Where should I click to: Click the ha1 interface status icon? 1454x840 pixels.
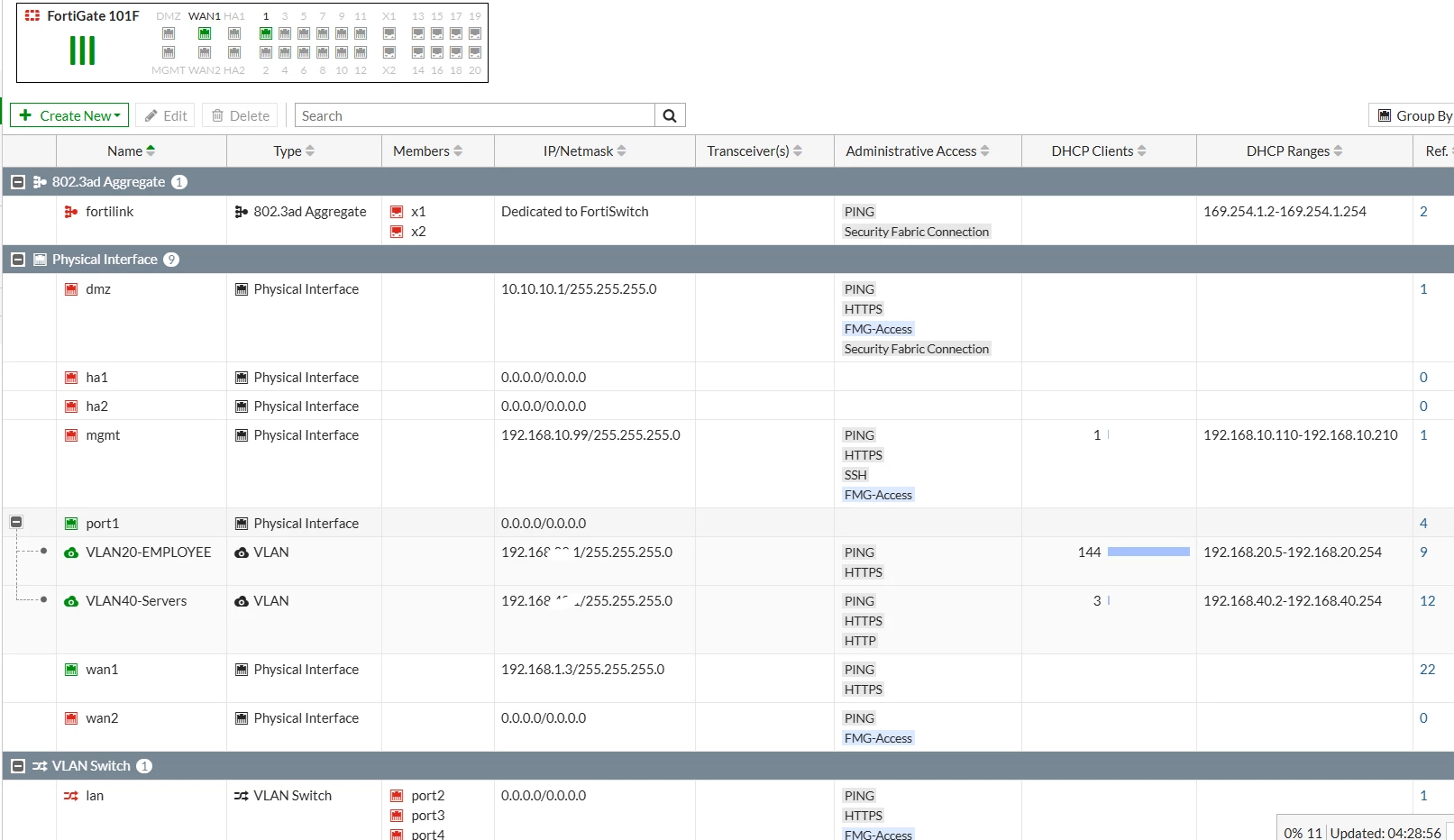pos(71,378)
